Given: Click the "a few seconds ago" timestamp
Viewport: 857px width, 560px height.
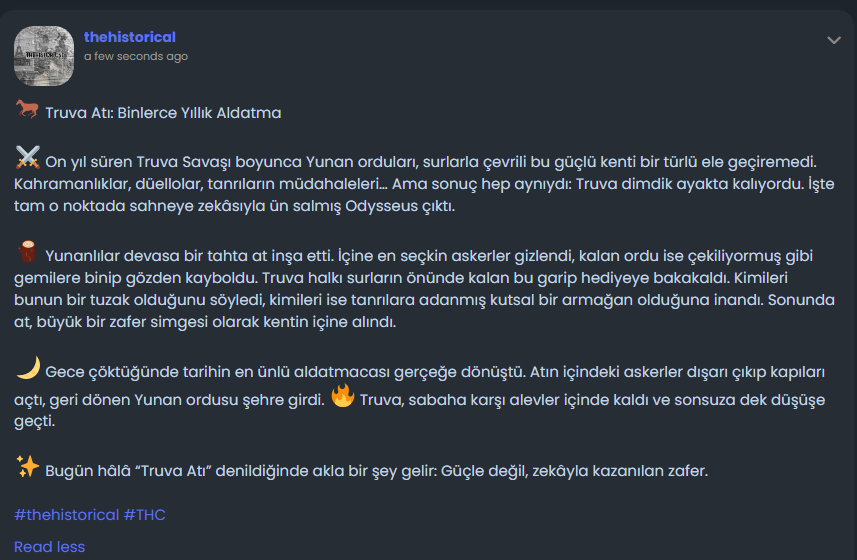Looking at the screenshot, I should (136, 56).
